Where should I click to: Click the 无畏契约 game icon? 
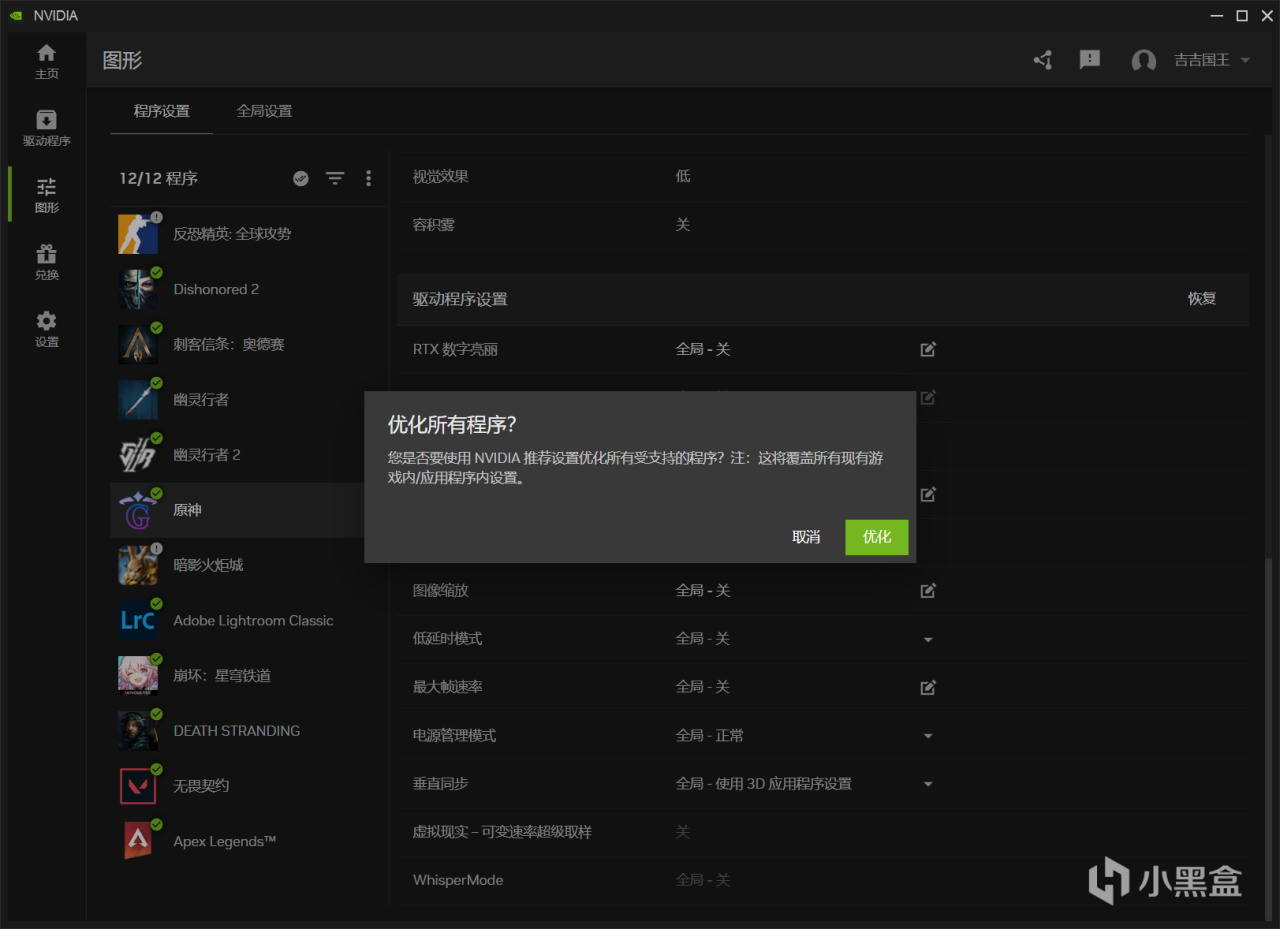click(x=137, y=786)
